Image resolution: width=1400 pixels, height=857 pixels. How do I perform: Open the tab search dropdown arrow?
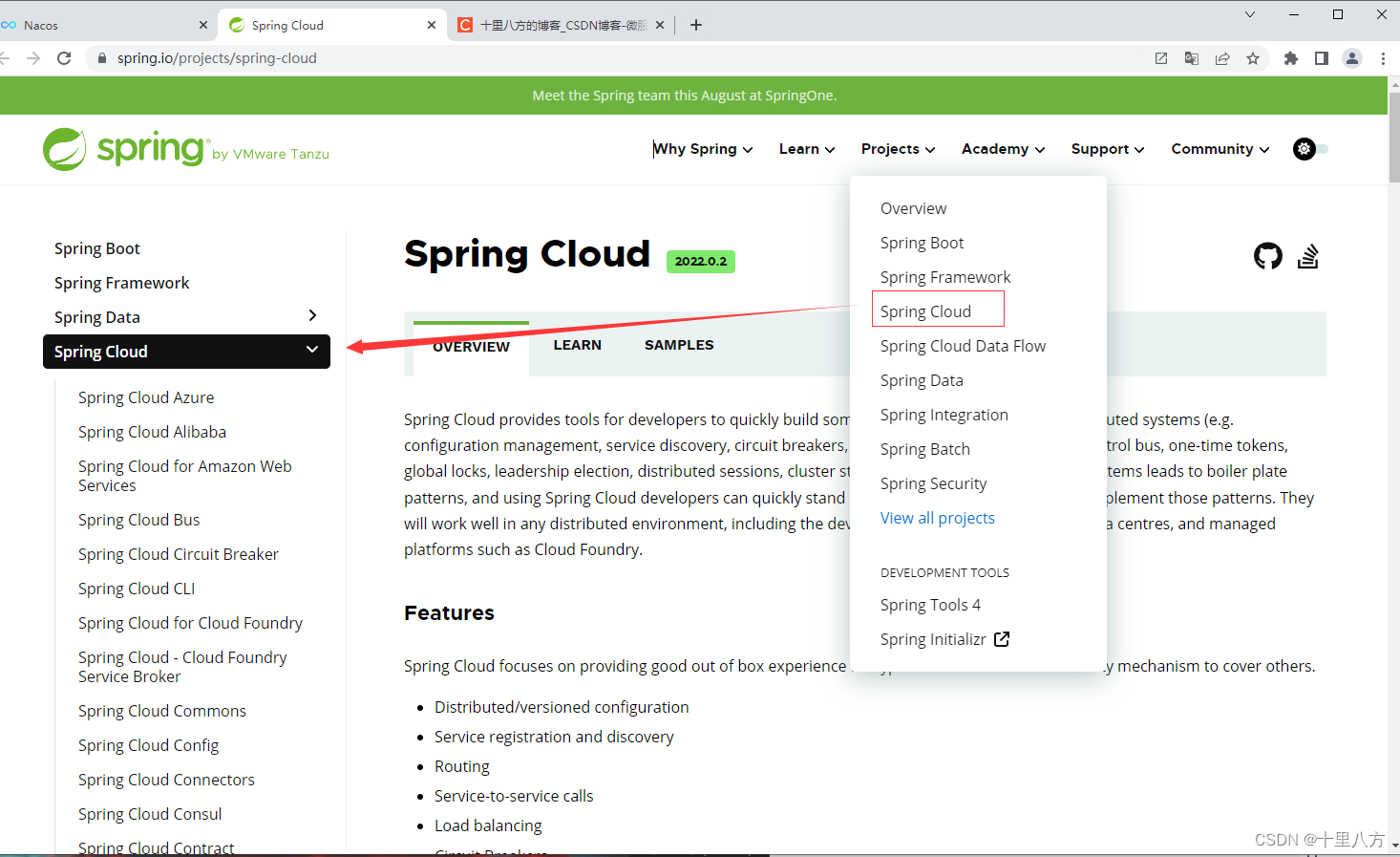(1250, 14)
